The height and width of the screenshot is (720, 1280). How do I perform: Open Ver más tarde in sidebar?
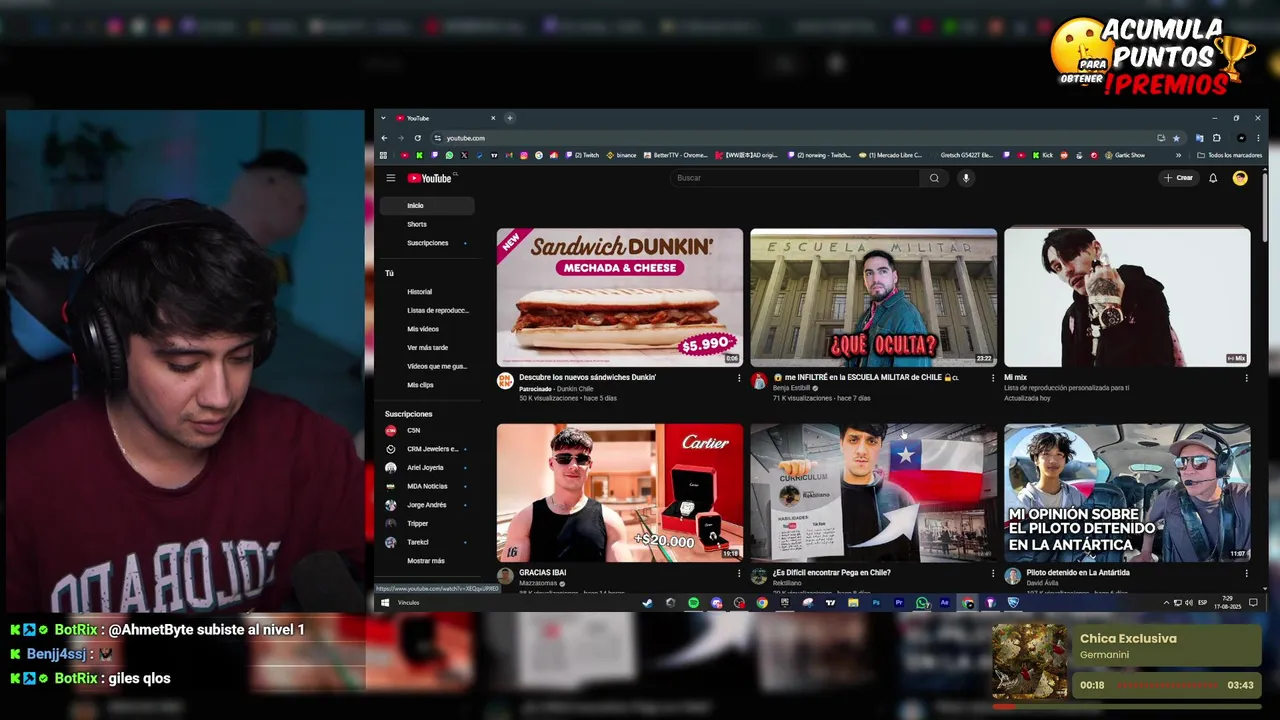(427, 347)
